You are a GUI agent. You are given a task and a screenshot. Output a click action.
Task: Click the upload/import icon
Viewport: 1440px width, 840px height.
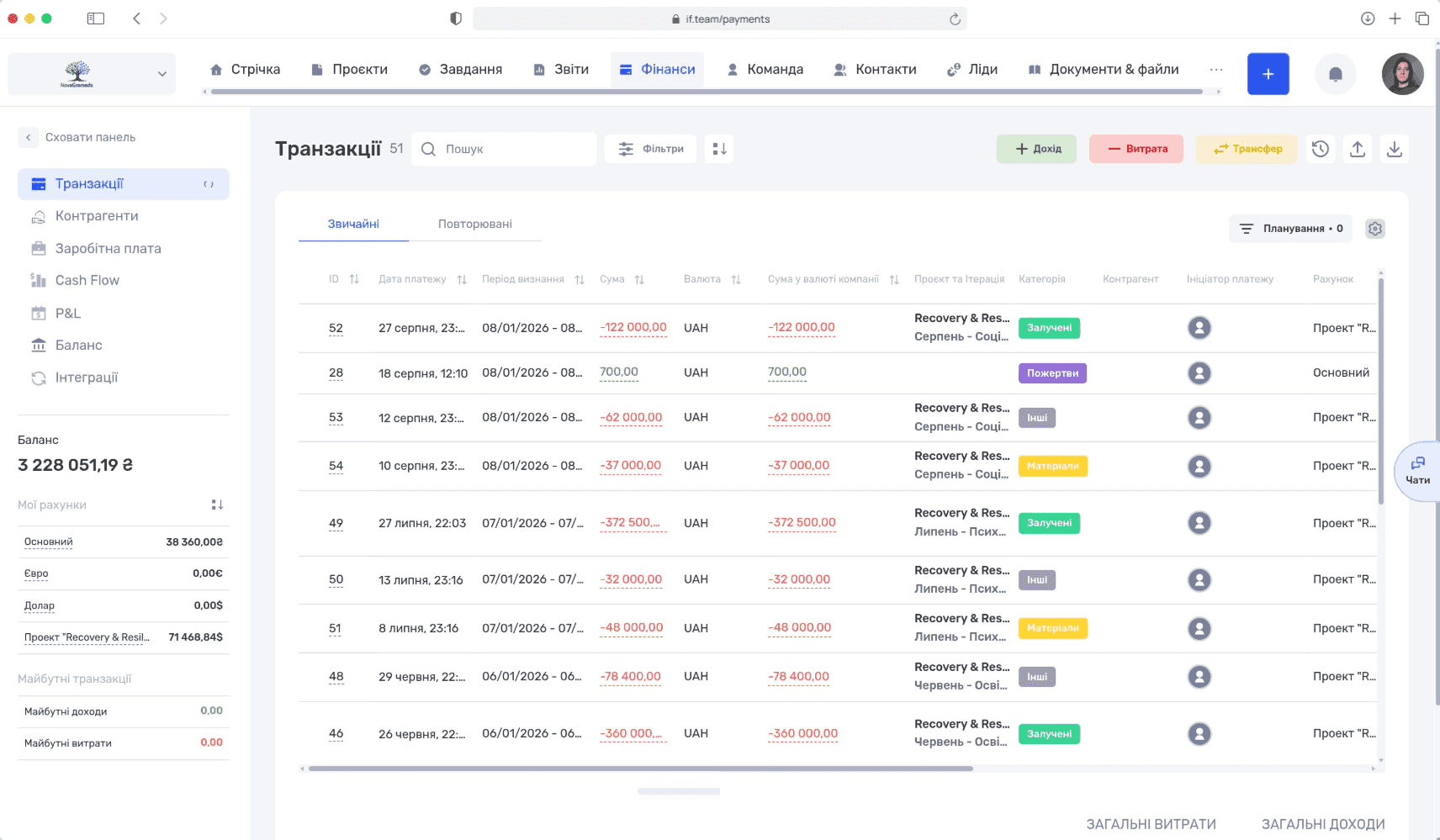tap(1358, 149)
